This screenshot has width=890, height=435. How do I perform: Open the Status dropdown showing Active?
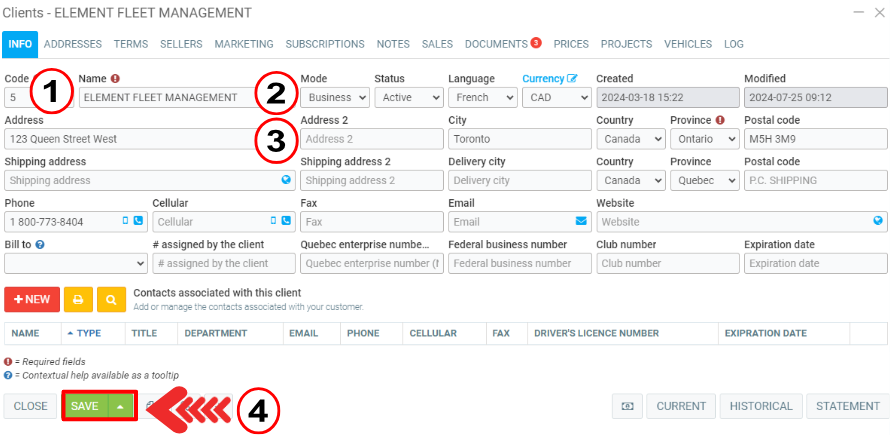pyautogui.click(x=409, y=98)
